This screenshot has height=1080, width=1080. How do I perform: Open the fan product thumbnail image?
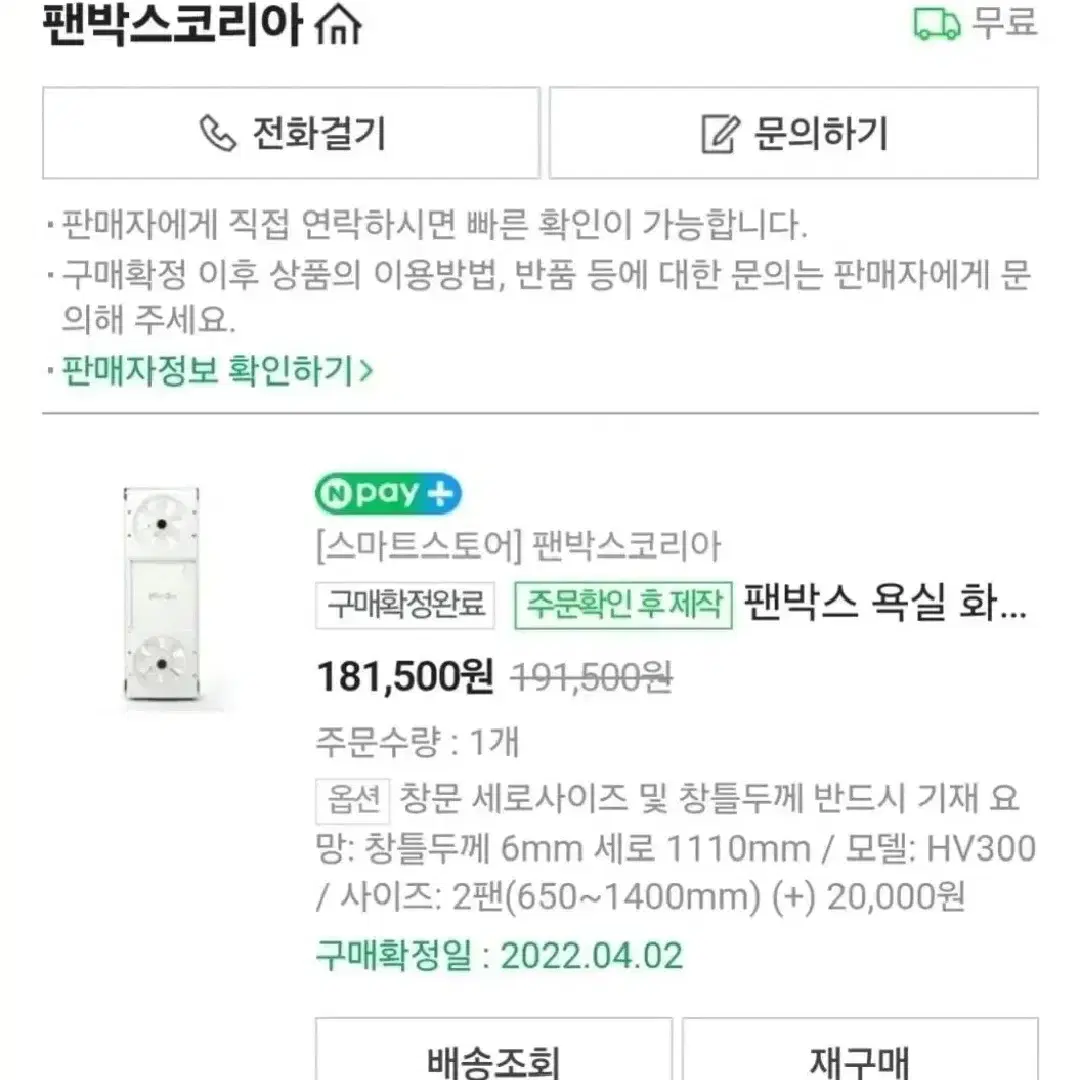click(x=162, y=596)
